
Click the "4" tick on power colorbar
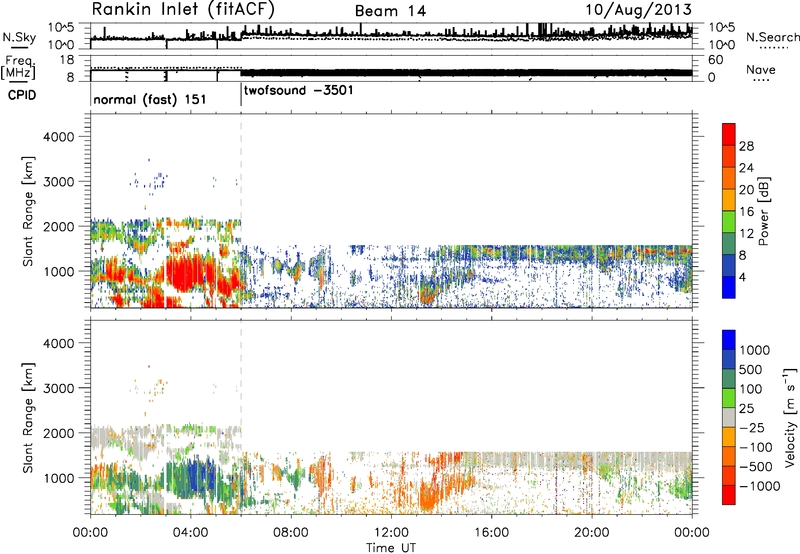tap(742, 278)
